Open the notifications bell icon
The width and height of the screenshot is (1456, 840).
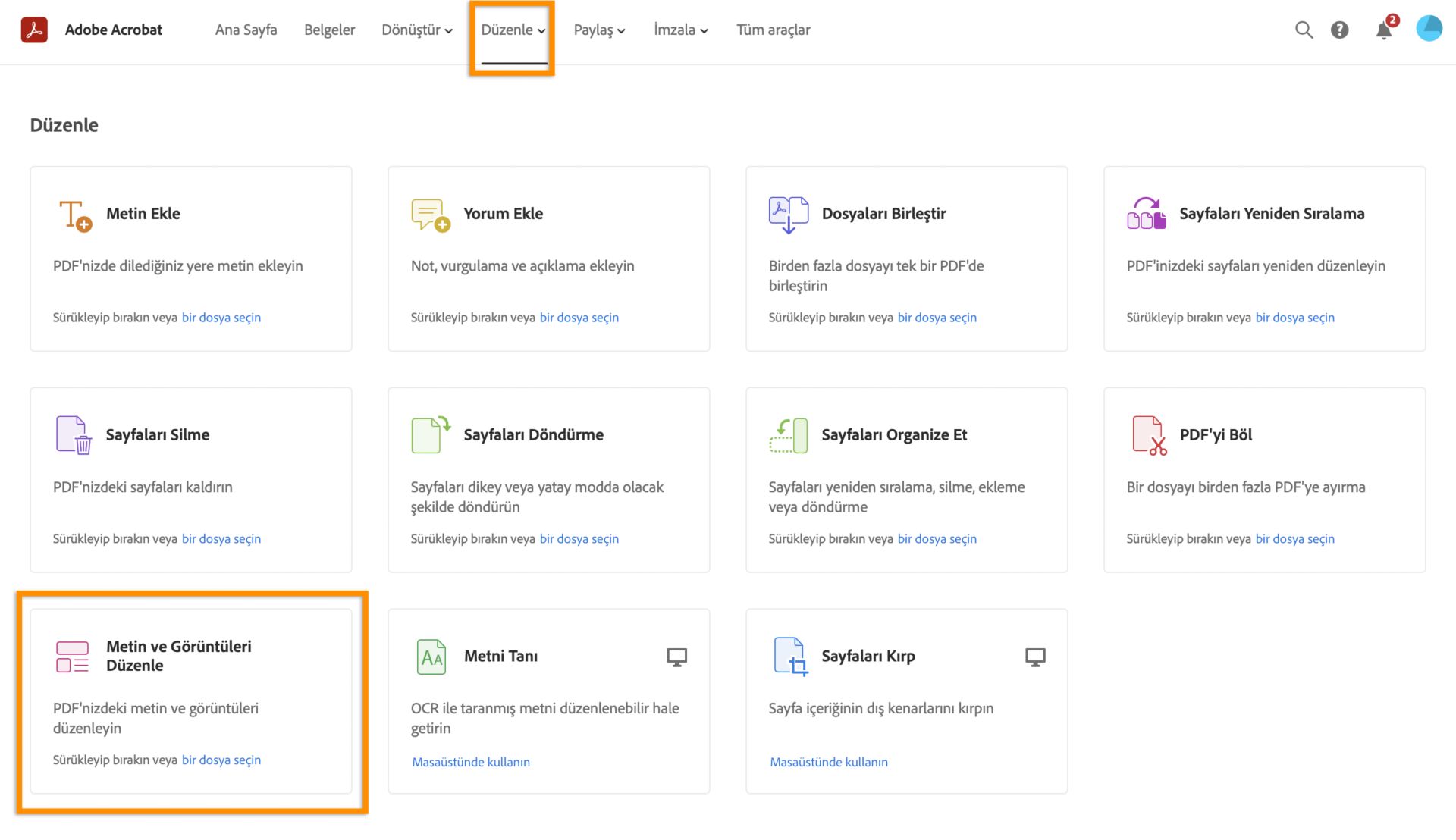click(1384, 30)
